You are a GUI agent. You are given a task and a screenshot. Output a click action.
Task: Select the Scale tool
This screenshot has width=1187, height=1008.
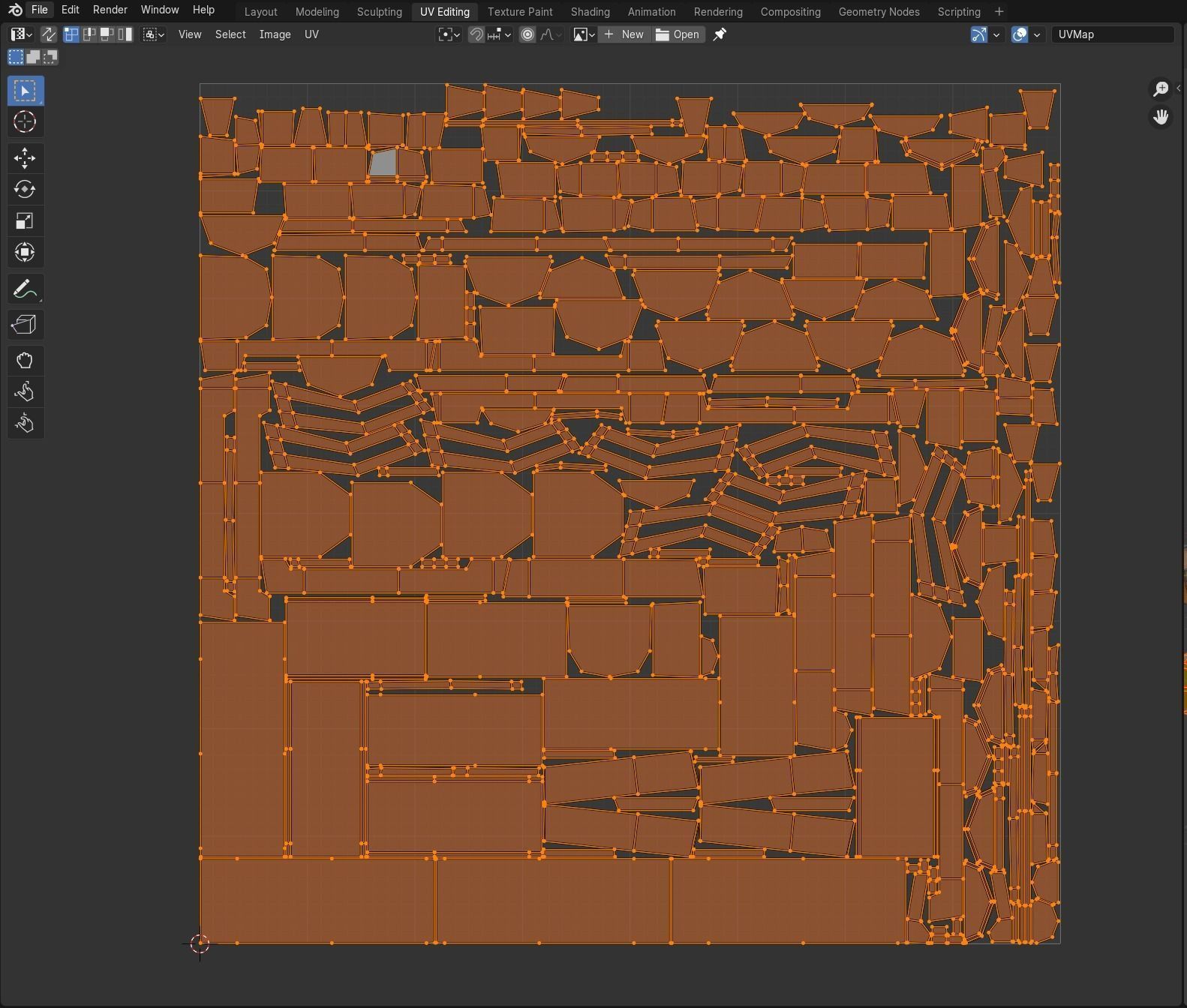click(25, 220)
